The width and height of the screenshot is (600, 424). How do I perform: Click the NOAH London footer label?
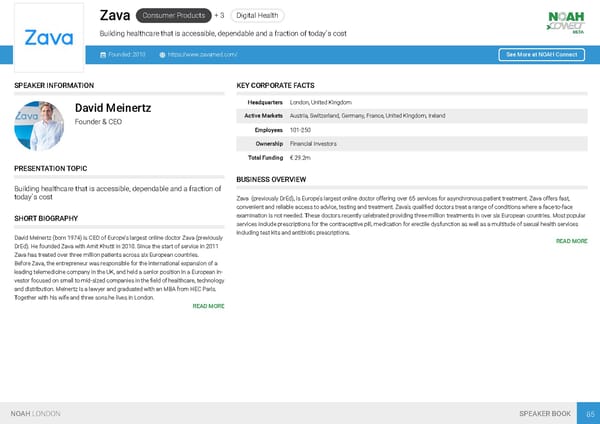coord(35,413)
